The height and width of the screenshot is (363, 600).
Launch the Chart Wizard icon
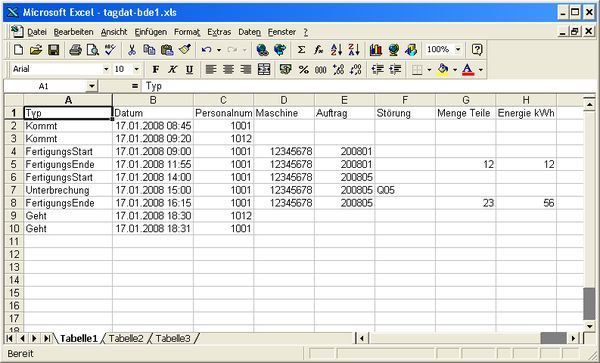(x=376, y=50)
